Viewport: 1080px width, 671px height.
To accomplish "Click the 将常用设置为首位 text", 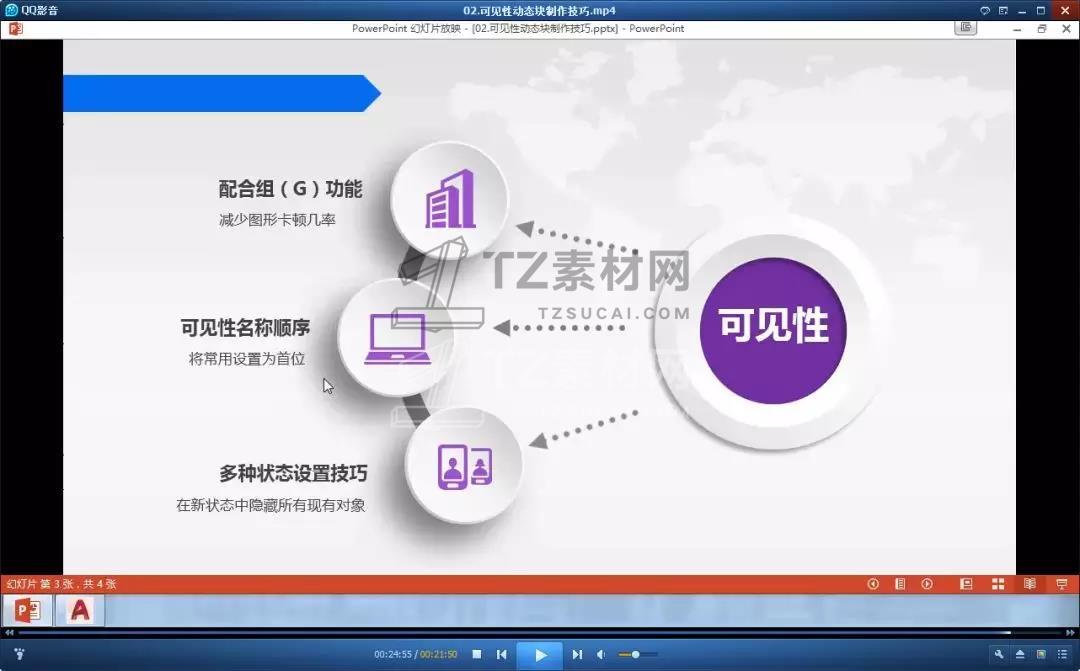I will [247, 359].
